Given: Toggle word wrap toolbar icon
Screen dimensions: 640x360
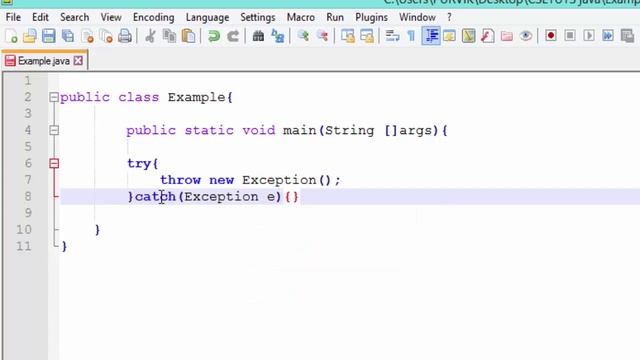Looking at the screenshot, I should [x=392, y=36].
